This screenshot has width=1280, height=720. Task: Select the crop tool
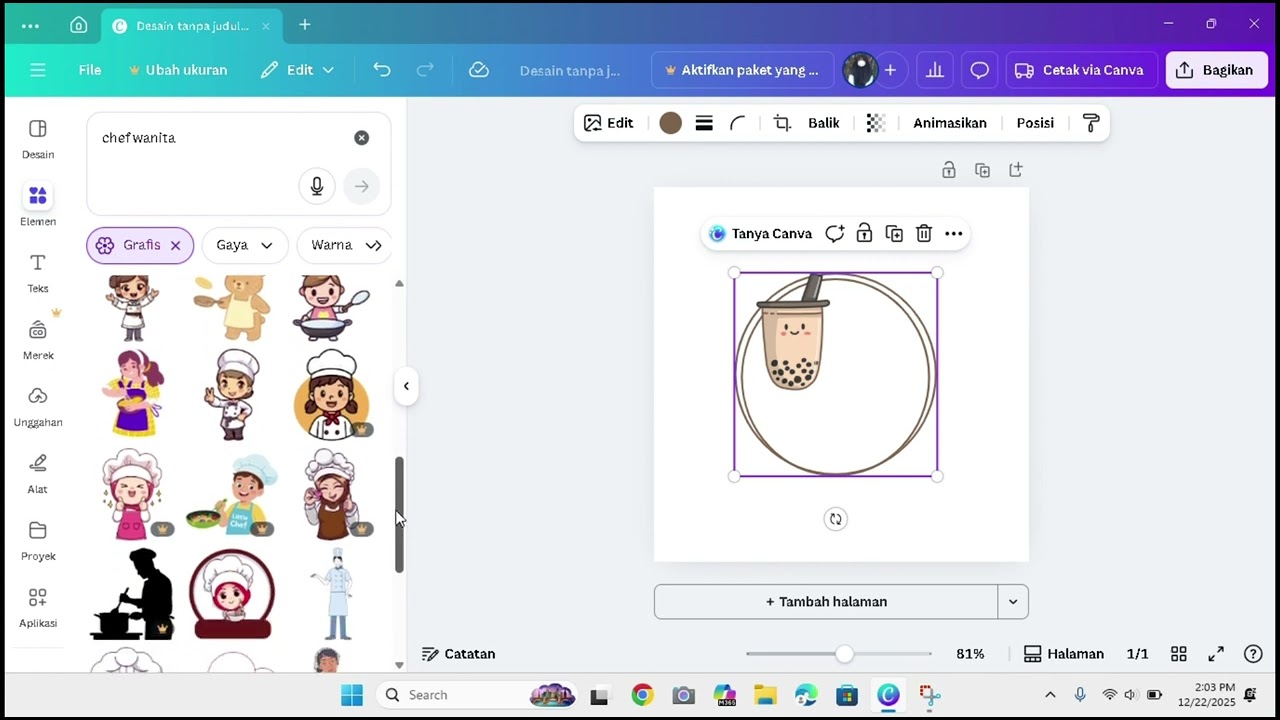[782, 123]
